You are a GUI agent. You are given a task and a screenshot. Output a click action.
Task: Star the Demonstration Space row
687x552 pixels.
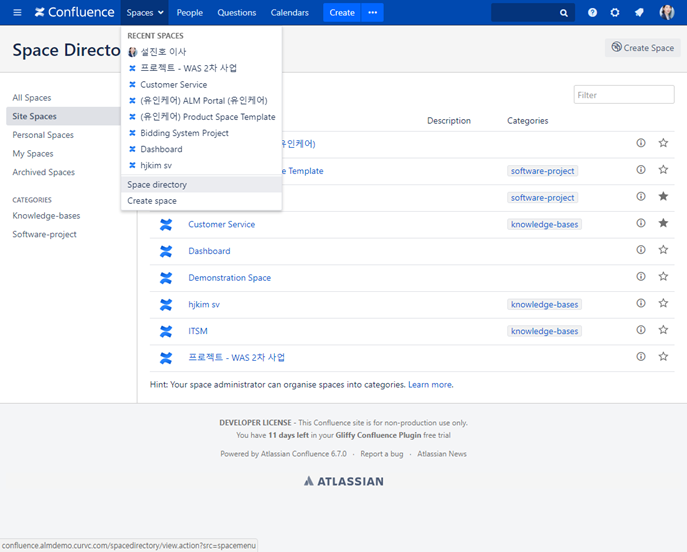663,278
